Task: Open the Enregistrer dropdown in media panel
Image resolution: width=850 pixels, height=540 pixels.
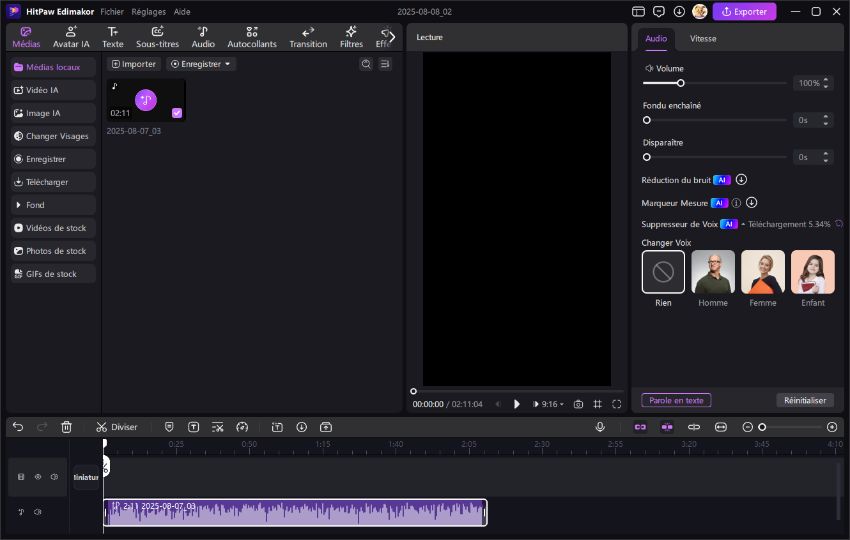Action: [201, 64]
